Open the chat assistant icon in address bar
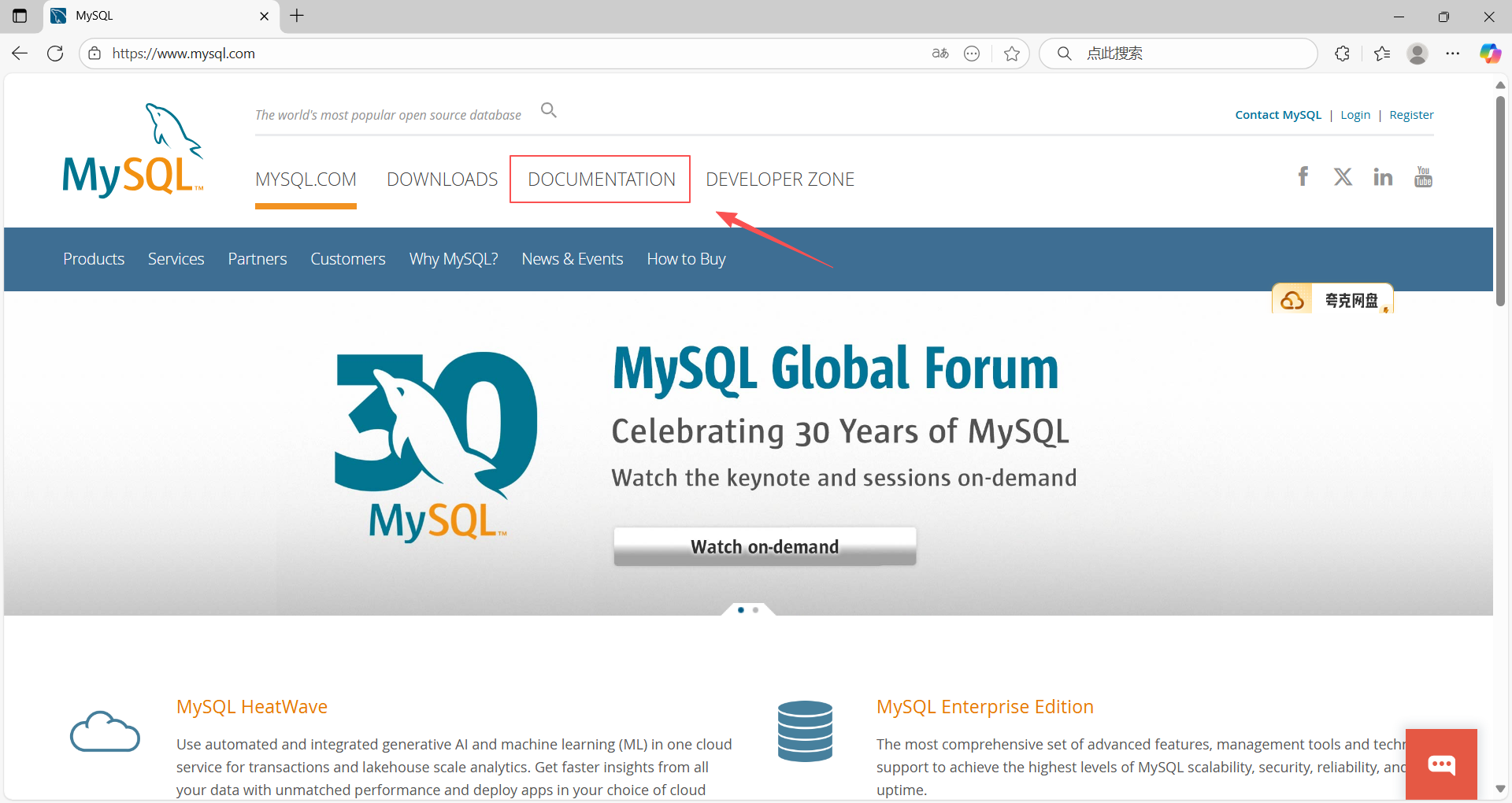 (972, 54)
